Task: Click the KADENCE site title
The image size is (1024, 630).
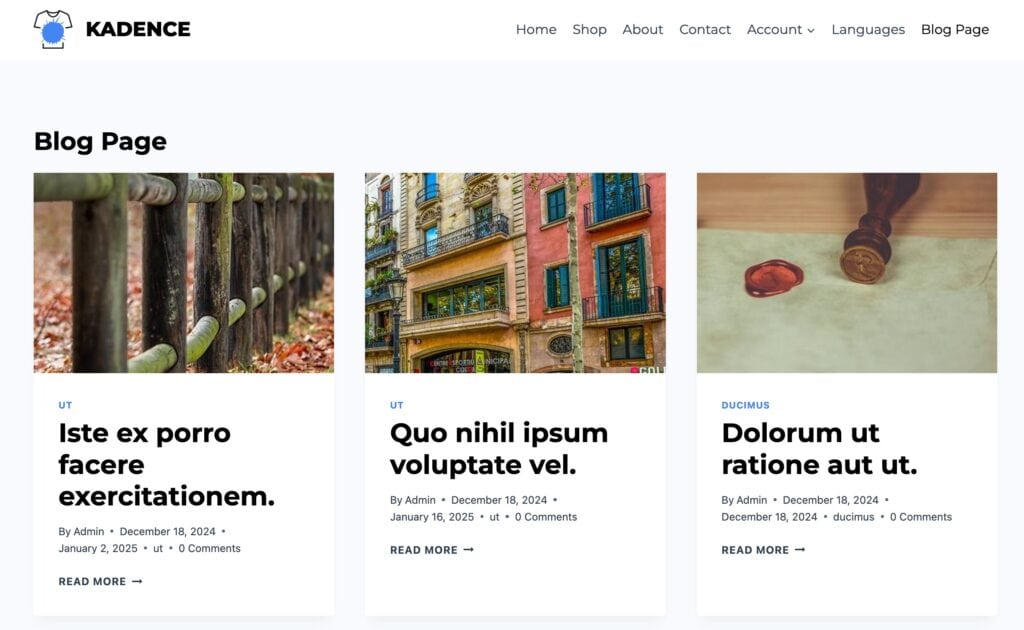Action: tap(138, 30)
